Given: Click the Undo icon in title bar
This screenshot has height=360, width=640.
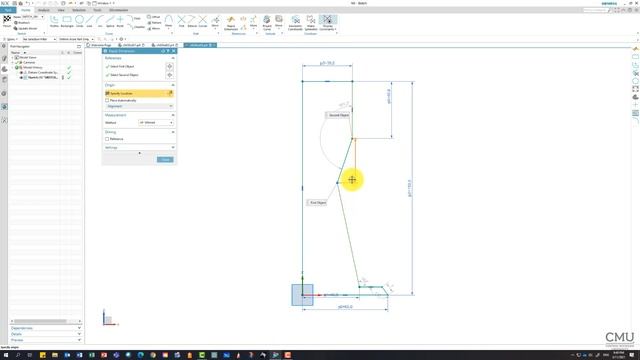Looking at the screenshot, I should pyautogui.click(x=27, y=3).
